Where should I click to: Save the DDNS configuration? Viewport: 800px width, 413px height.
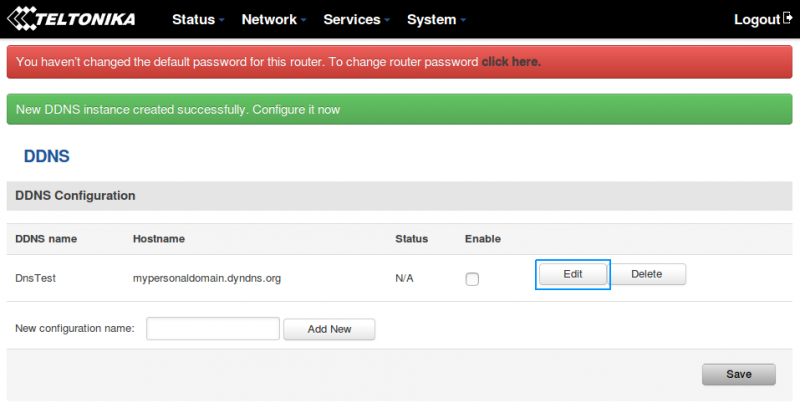738,374
